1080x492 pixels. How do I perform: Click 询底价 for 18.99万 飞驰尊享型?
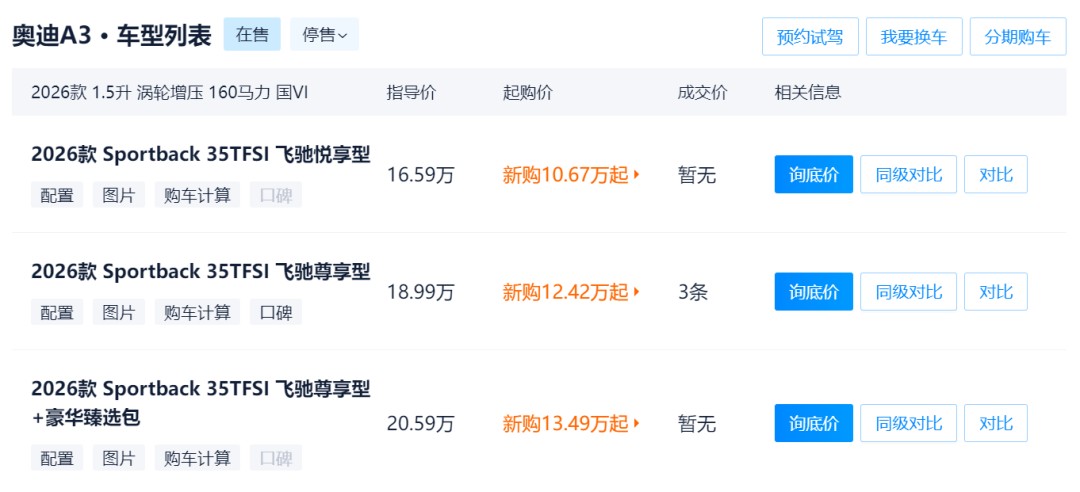(813, 292)
